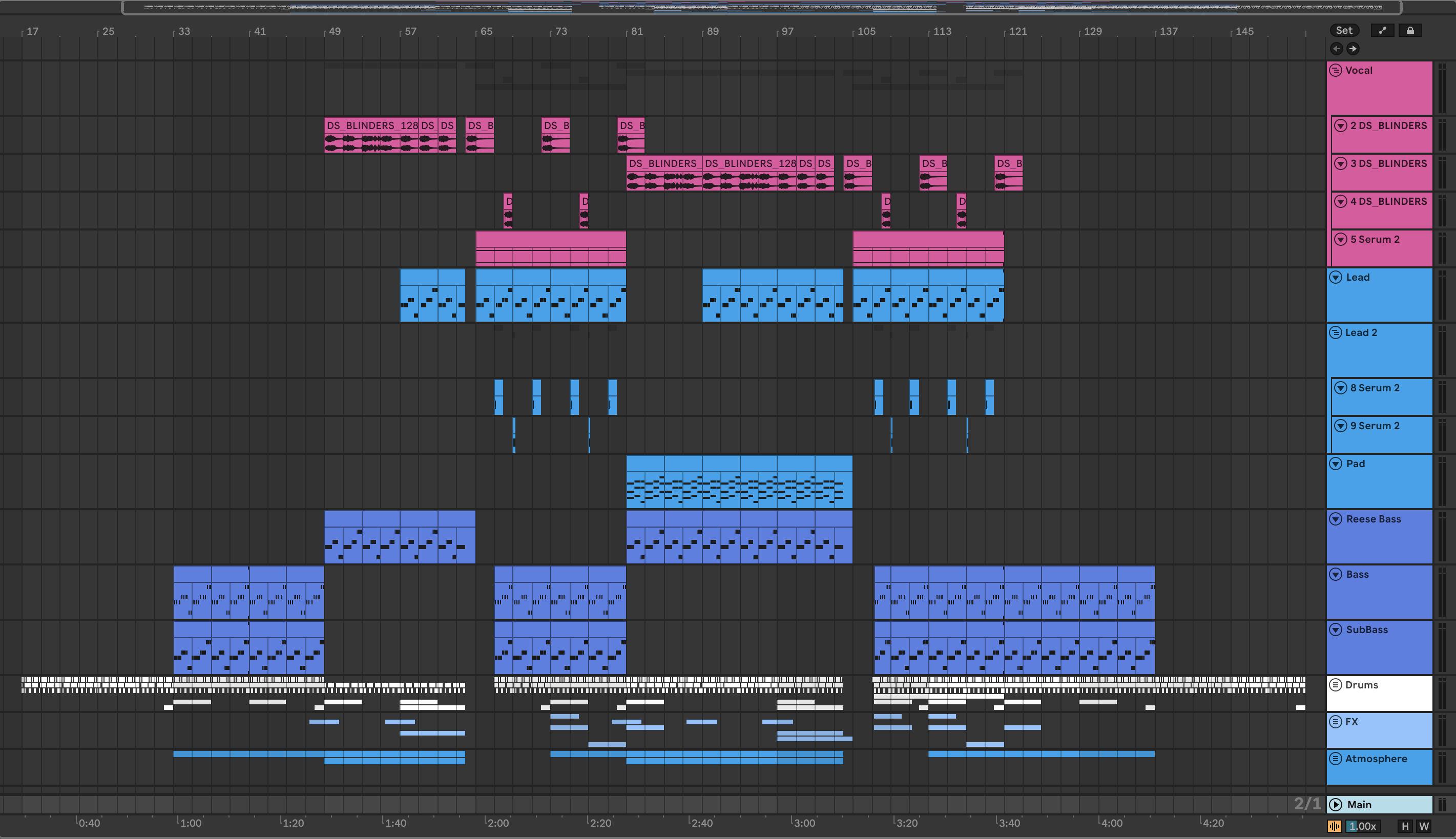
Task: Toggle the automation lock padlock icon
Action: (1410, 31)
